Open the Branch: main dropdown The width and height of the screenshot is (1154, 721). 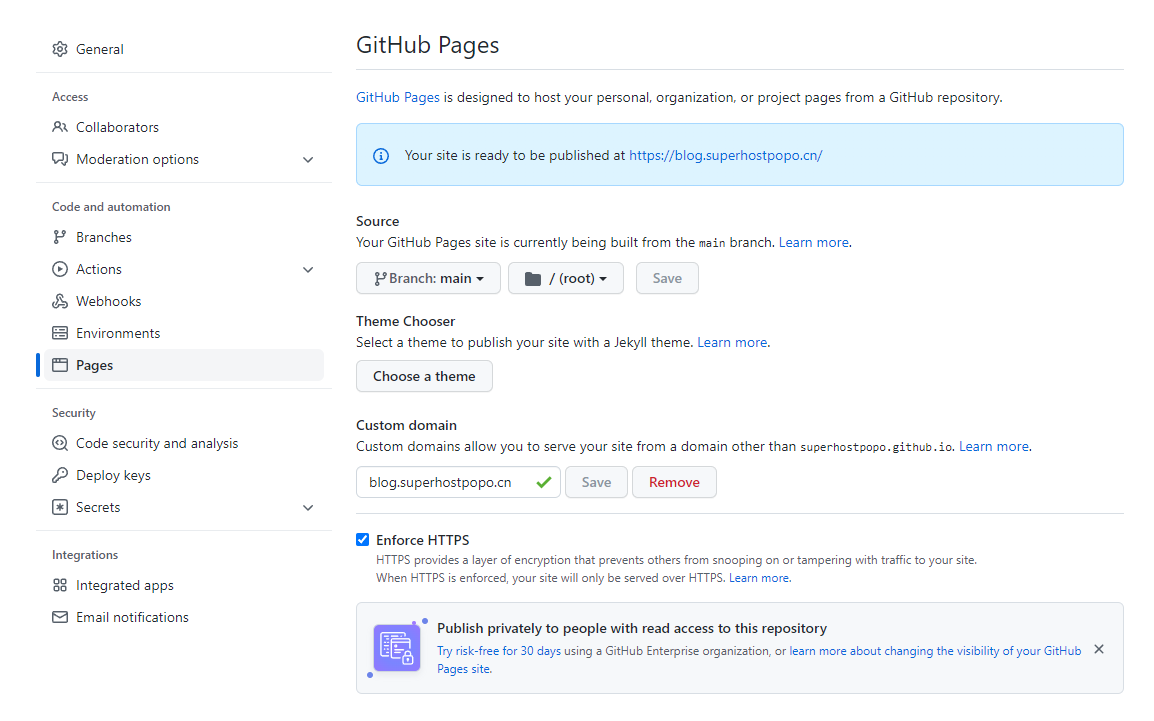pyautogui.click(x=428, y=278)
